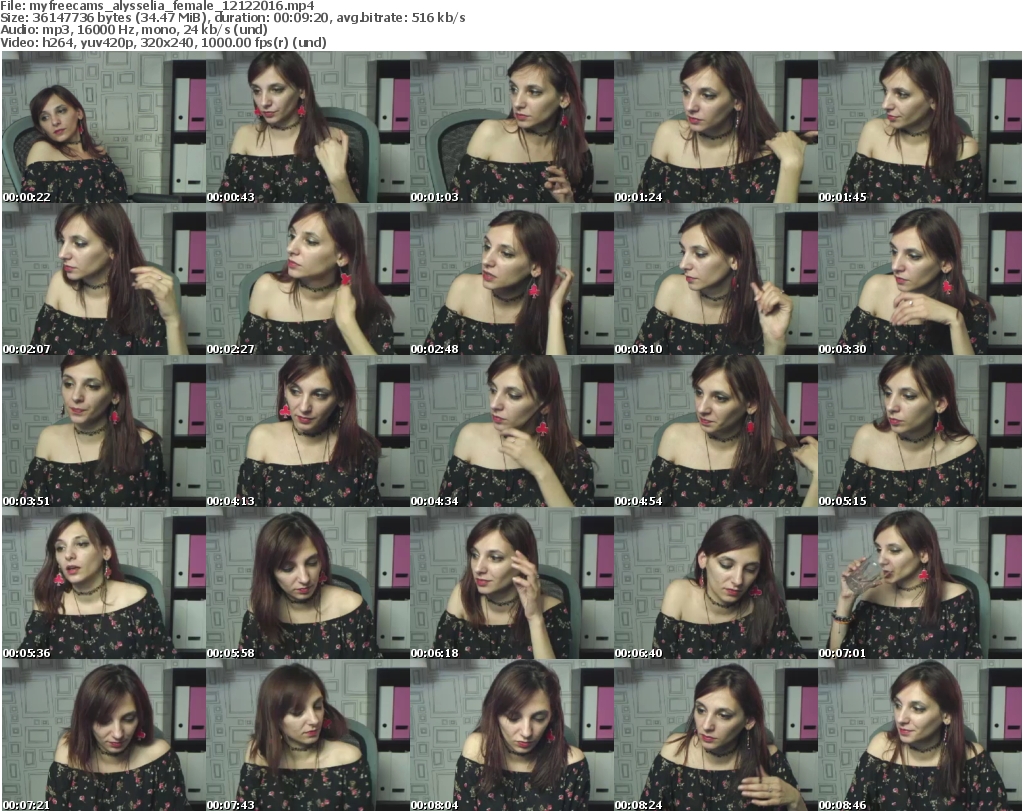Pick the preview frame 00:04:54

(716, 431)
